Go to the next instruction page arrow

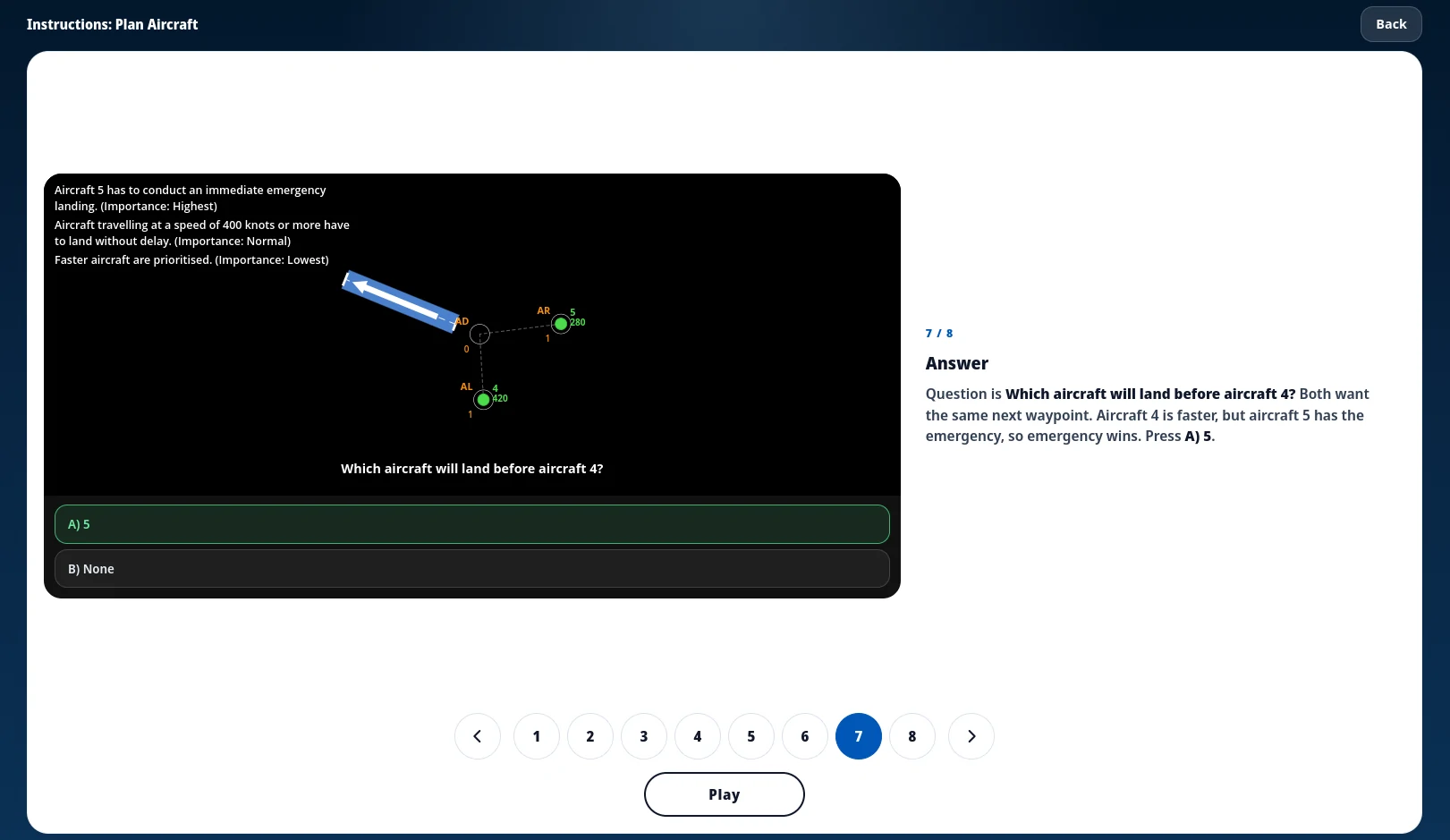[x=971, y=736]
